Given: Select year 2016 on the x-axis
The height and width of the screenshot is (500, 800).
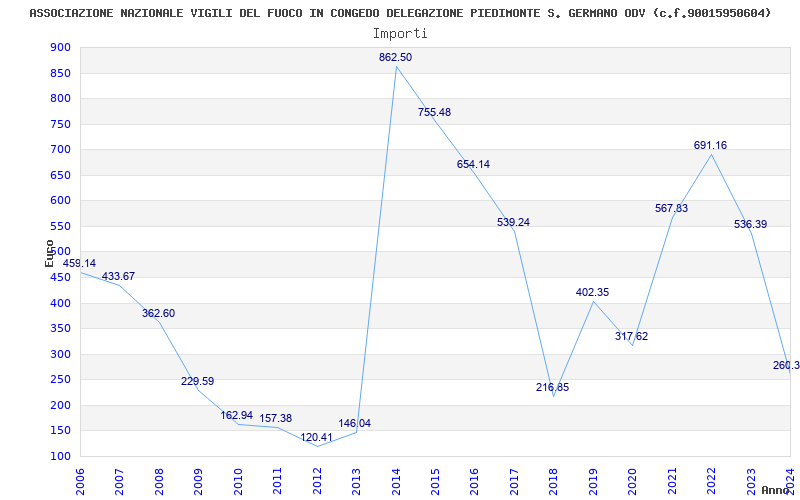Looking at the screenshot, I should point(474,481).
